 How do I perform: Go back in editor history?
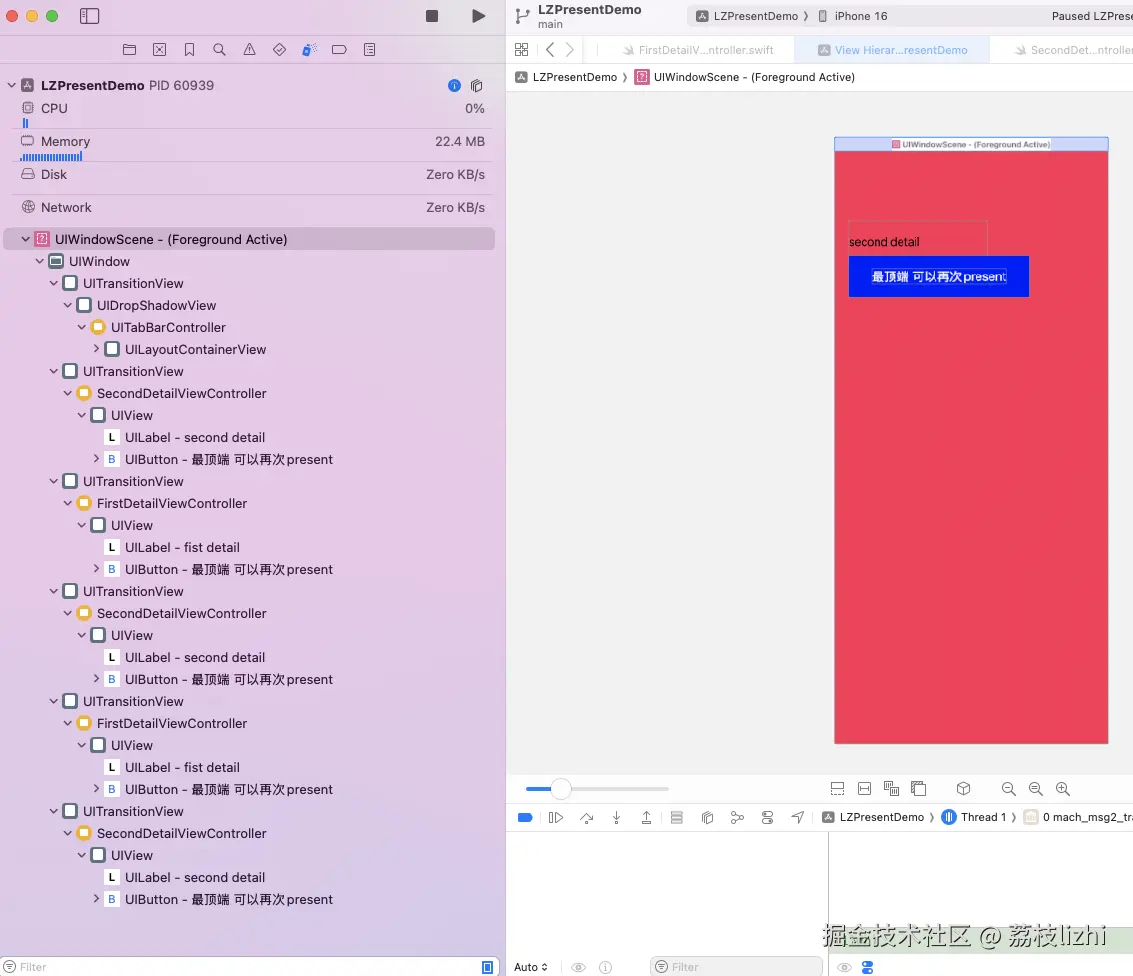pyautogui.click(x=551, y=50)
